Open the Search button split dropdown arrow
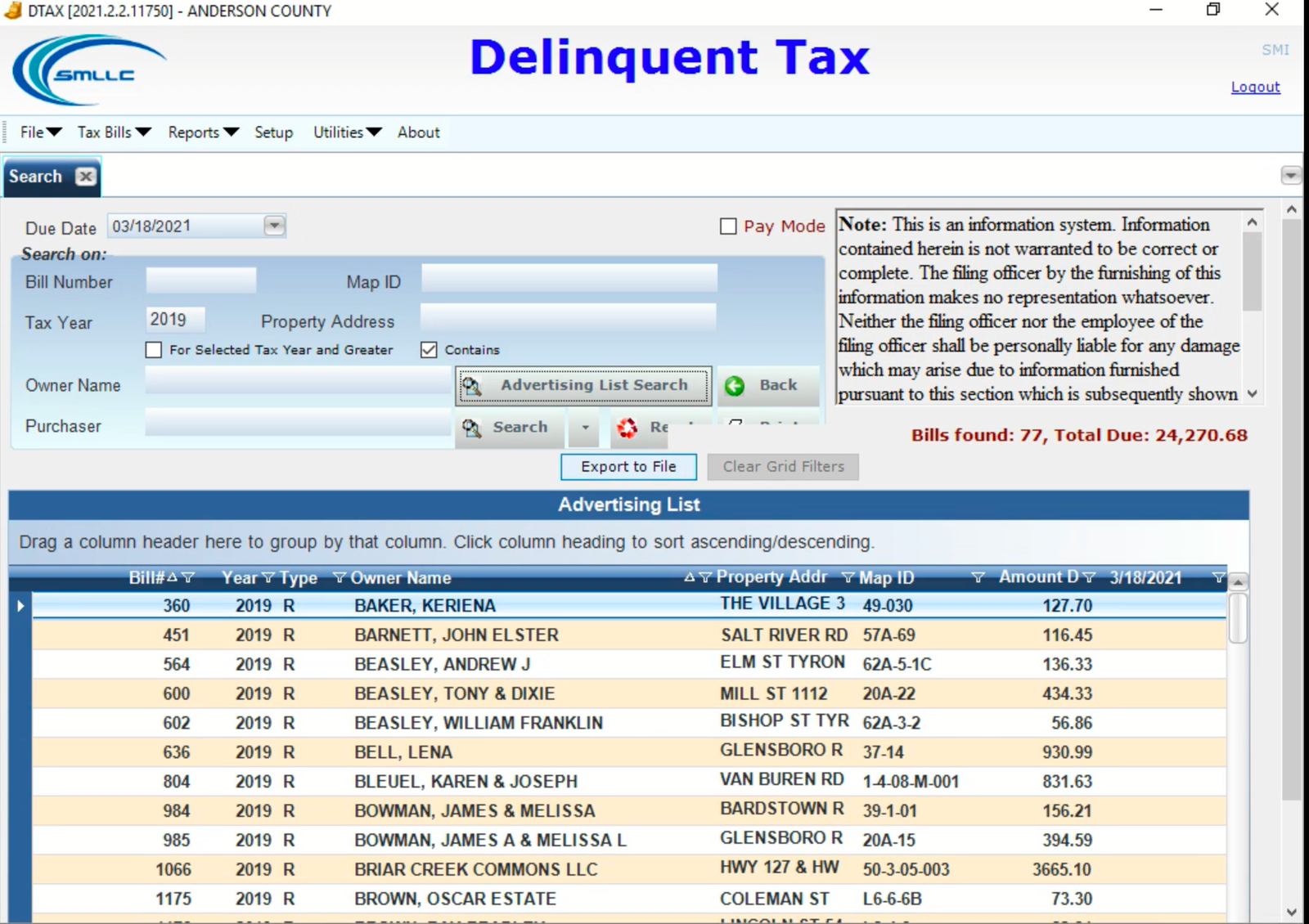This screenshot has height=924, width=1309. [x=585, y=428]
